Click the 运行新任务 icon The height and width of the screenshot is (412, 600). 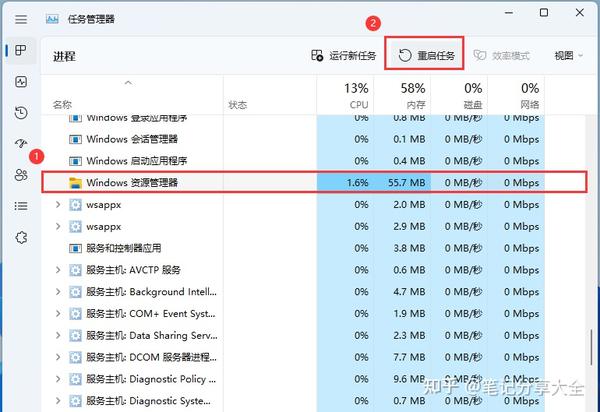coord(317,55)
